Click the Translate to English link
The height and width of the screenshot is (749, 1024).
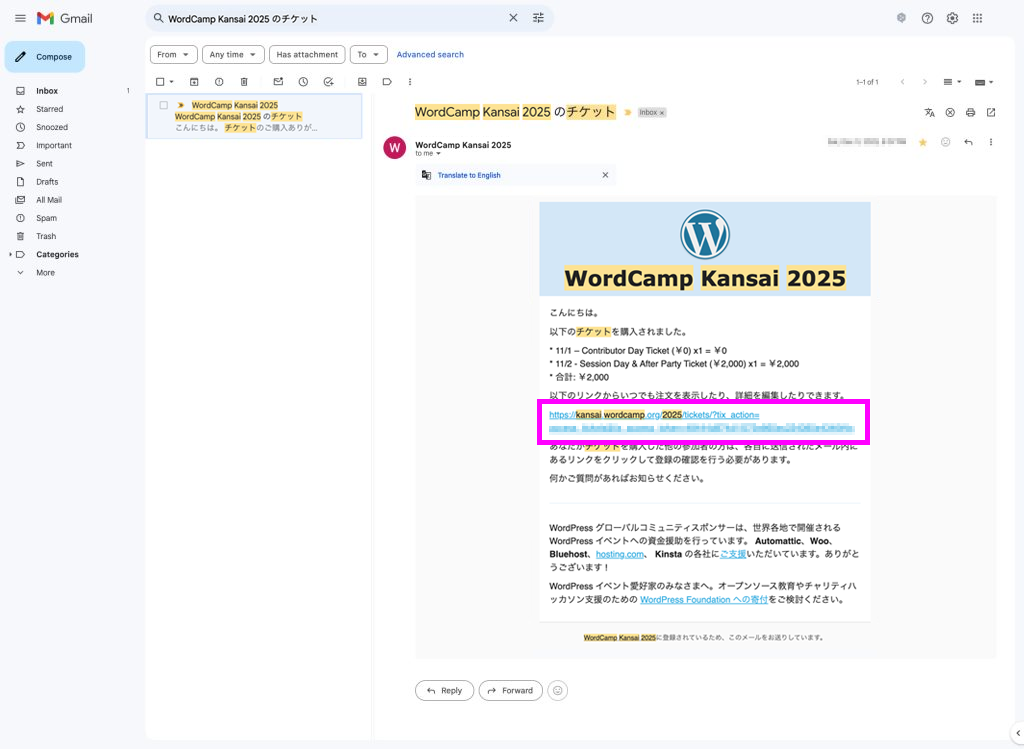click(469, 175)
